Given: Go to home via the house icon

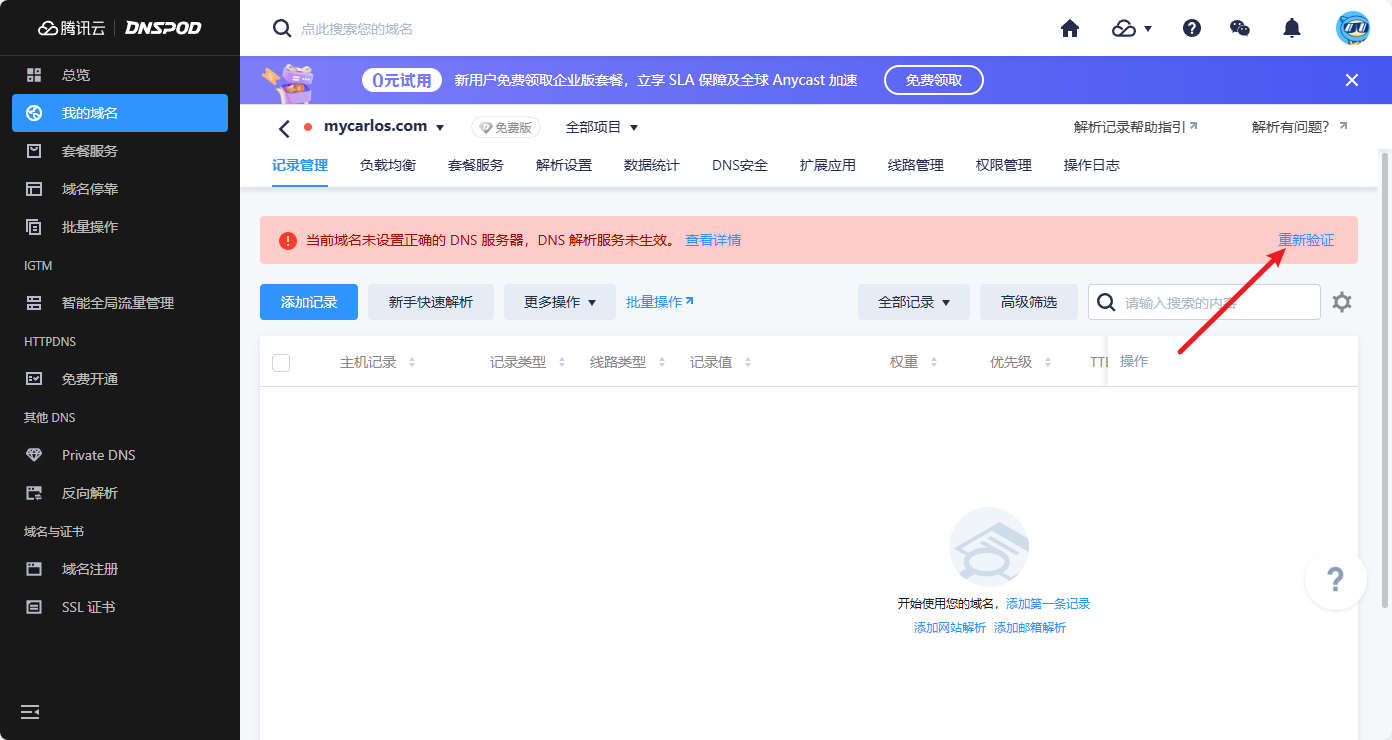Looking at the screenshot, I should click(x=1070, y=28).
